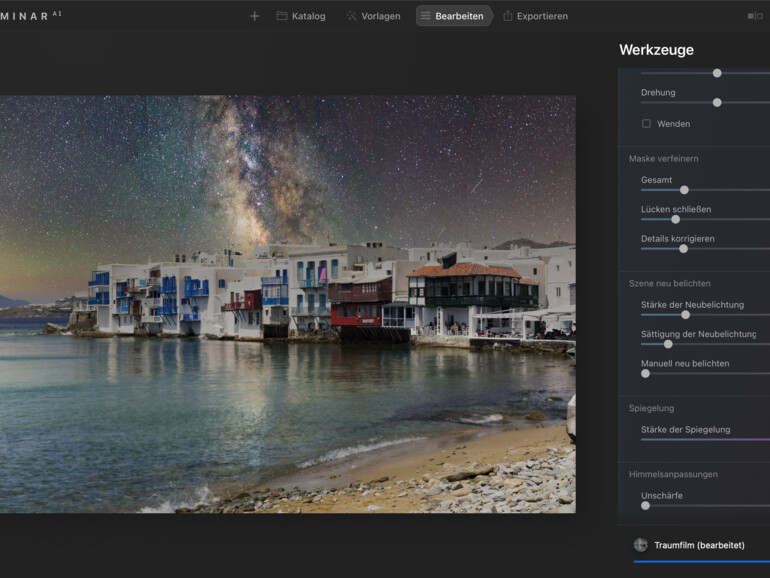Click the Szene neu belichten section label

coord(669,283)
